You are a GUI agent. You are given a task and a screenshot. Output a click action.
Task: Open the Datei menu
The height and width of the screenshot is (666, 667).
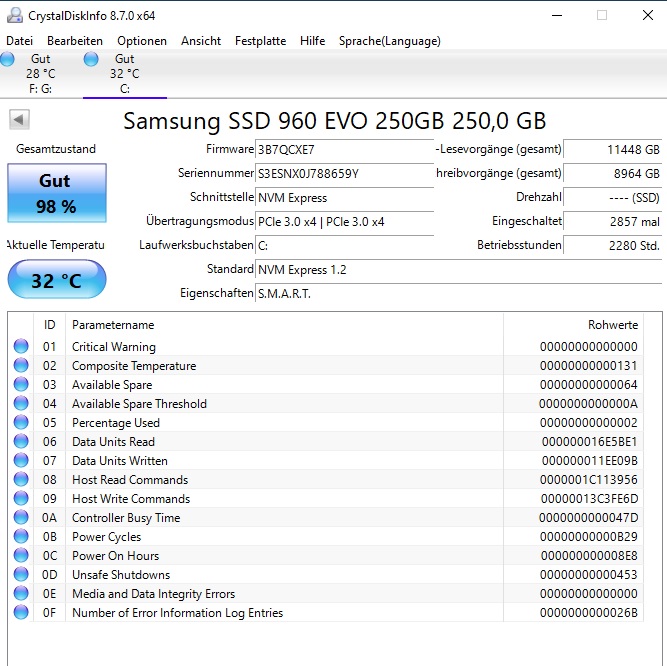pos(19,41)
